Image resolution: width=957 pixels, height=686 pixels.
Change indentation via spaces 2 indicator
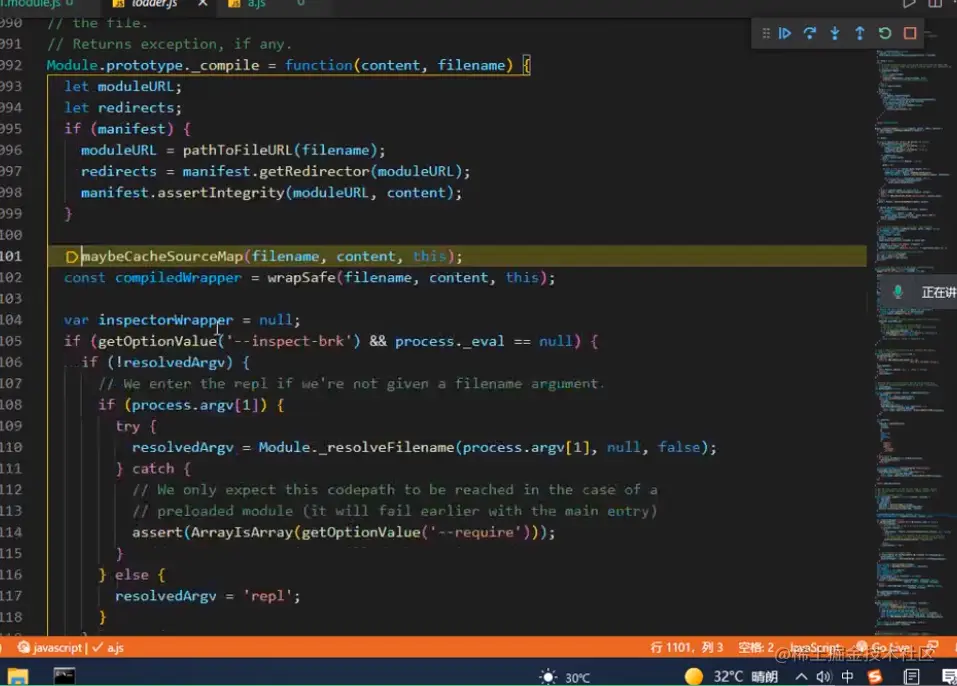pos(756,648)
